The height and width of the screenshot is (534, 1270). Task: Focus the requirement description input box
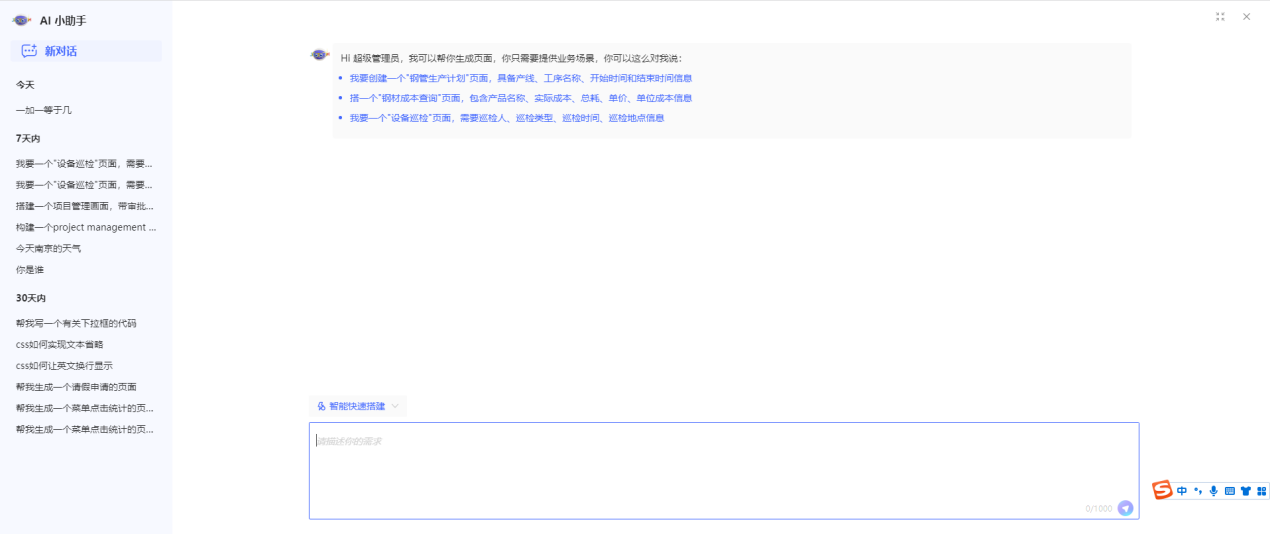[724, 470]
